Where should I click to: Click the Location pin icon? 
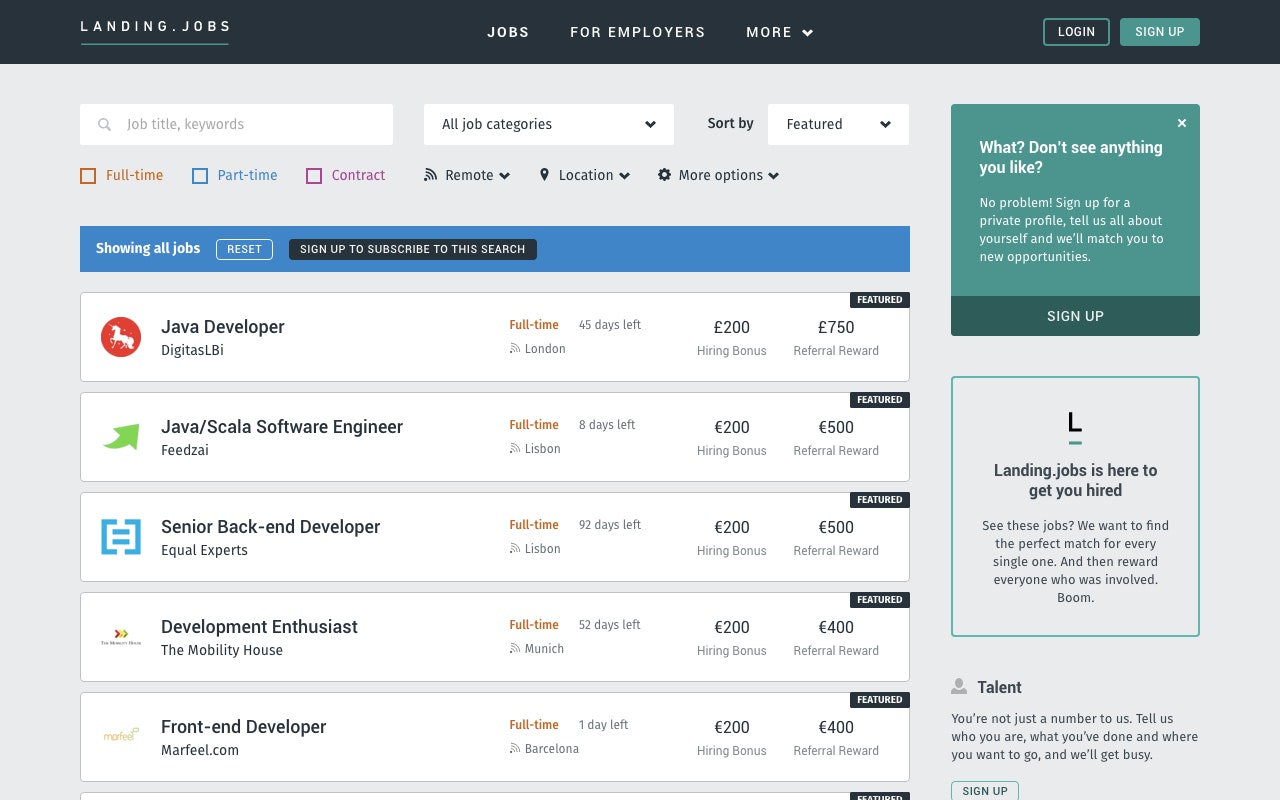pyautogui.click(x=544, y=175)
